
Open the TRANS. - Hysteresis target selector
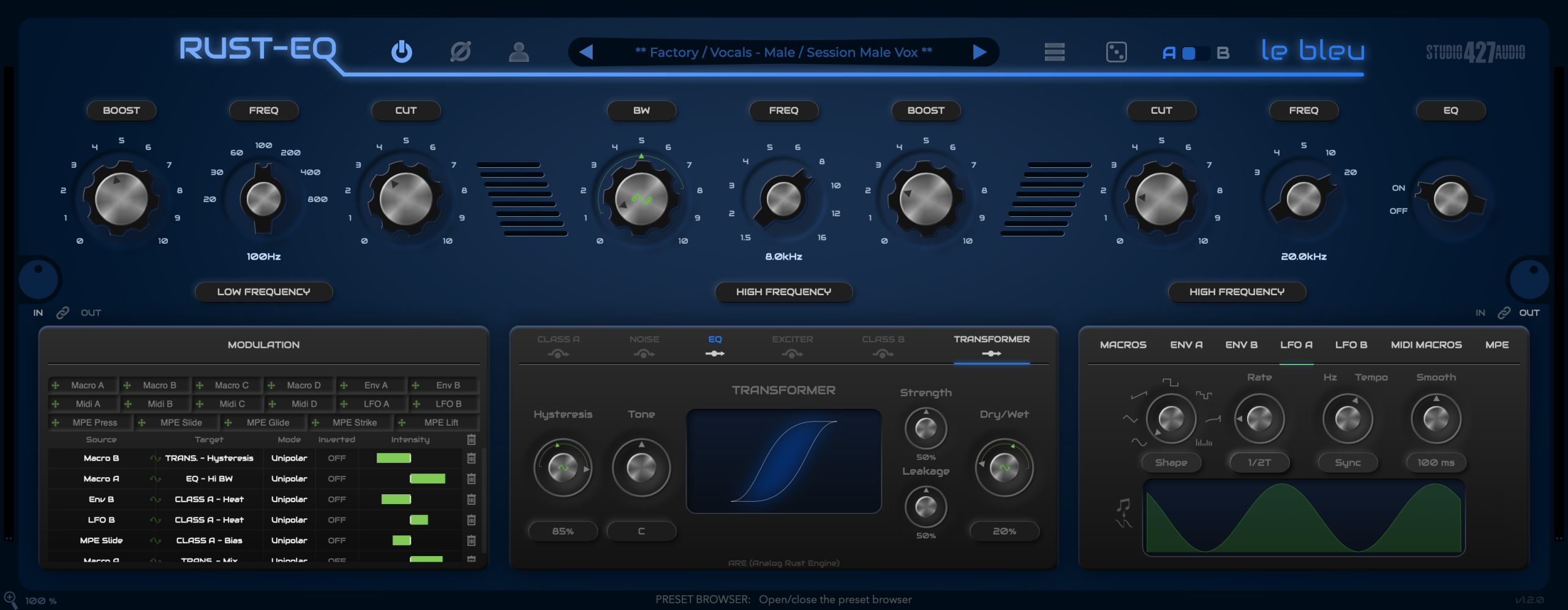tap(209, 458)
